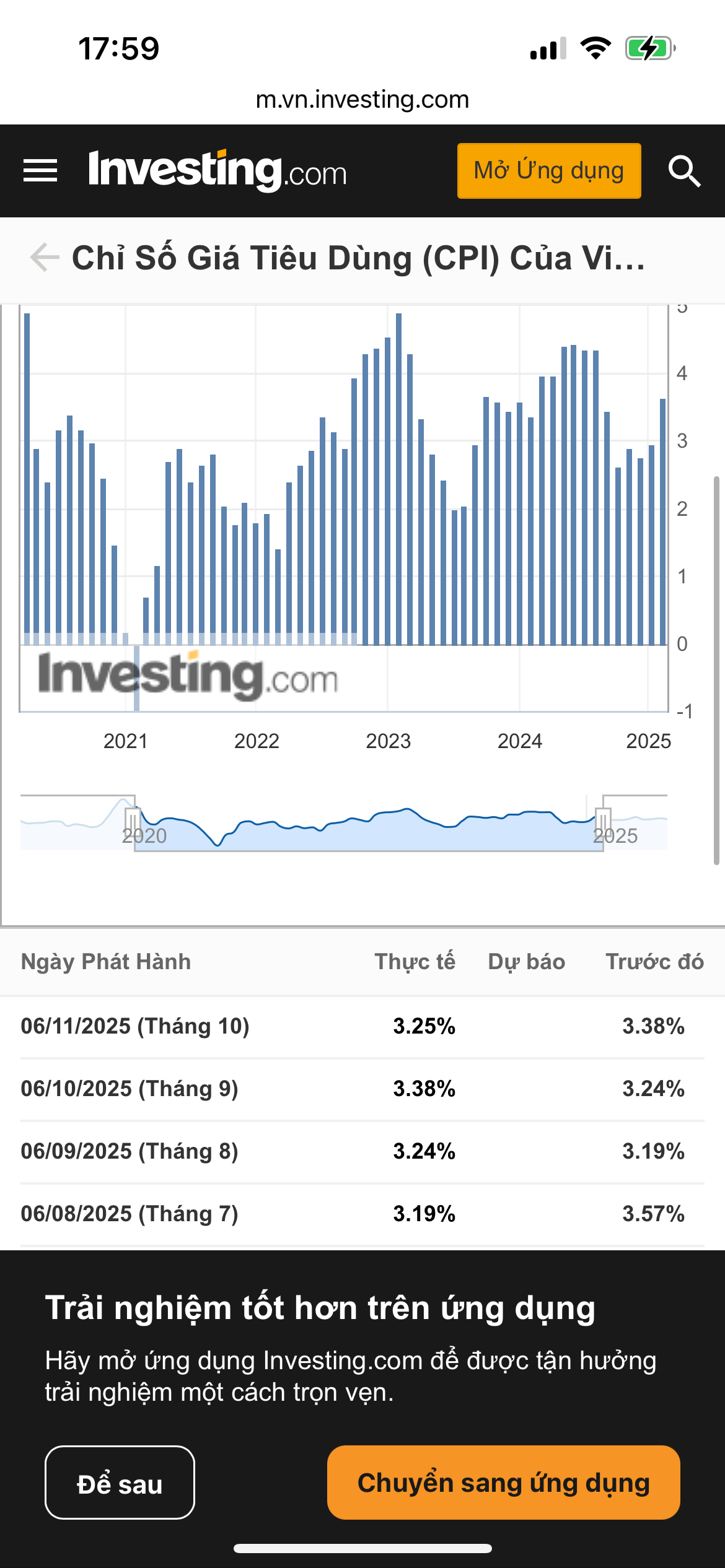Select the 06/11/2025 (Tháng 10) row
The image size is (725, 1568).
pos(362,1026)
